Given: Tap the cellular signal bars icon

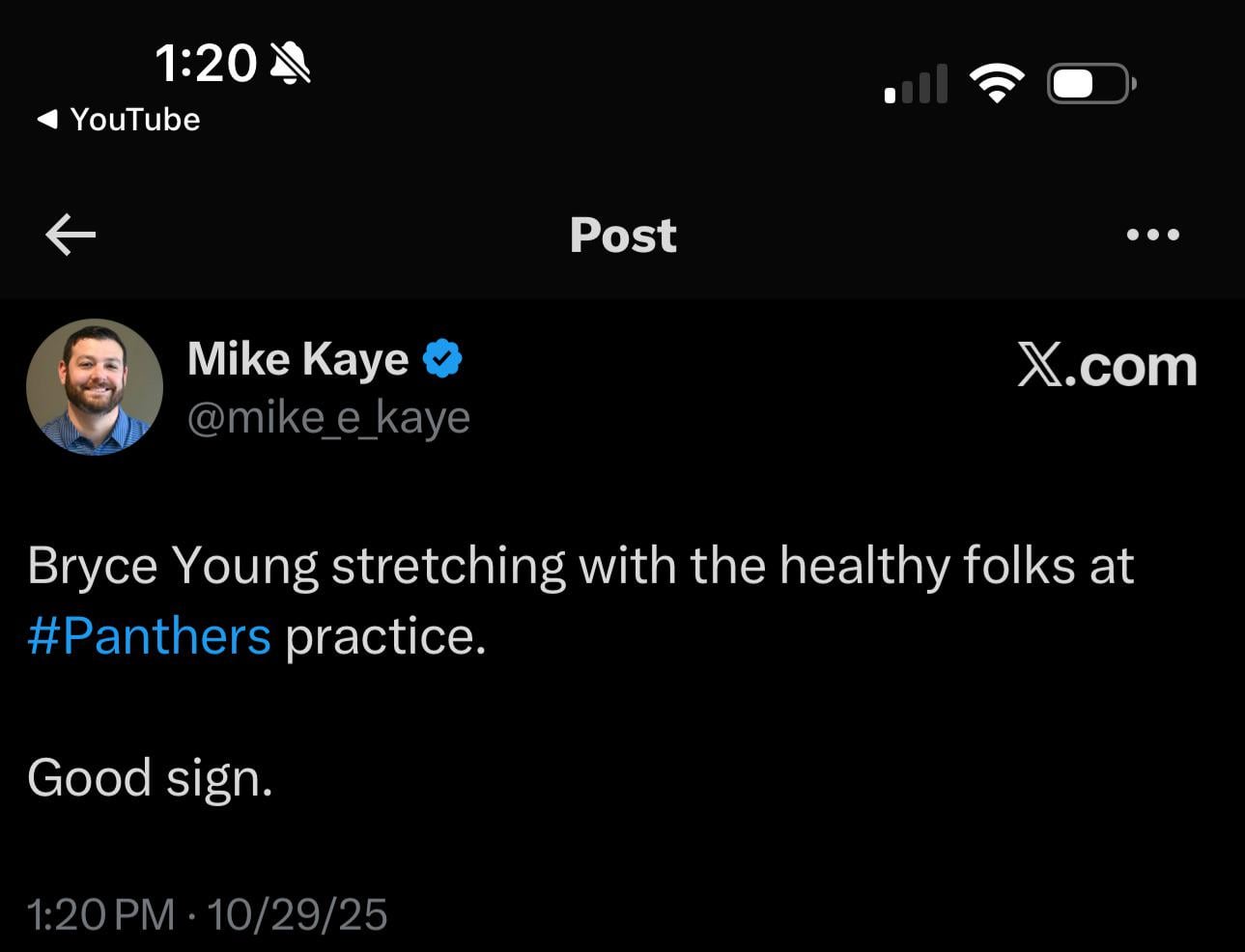Looking at the screenshot, I should tap(913, 84).
